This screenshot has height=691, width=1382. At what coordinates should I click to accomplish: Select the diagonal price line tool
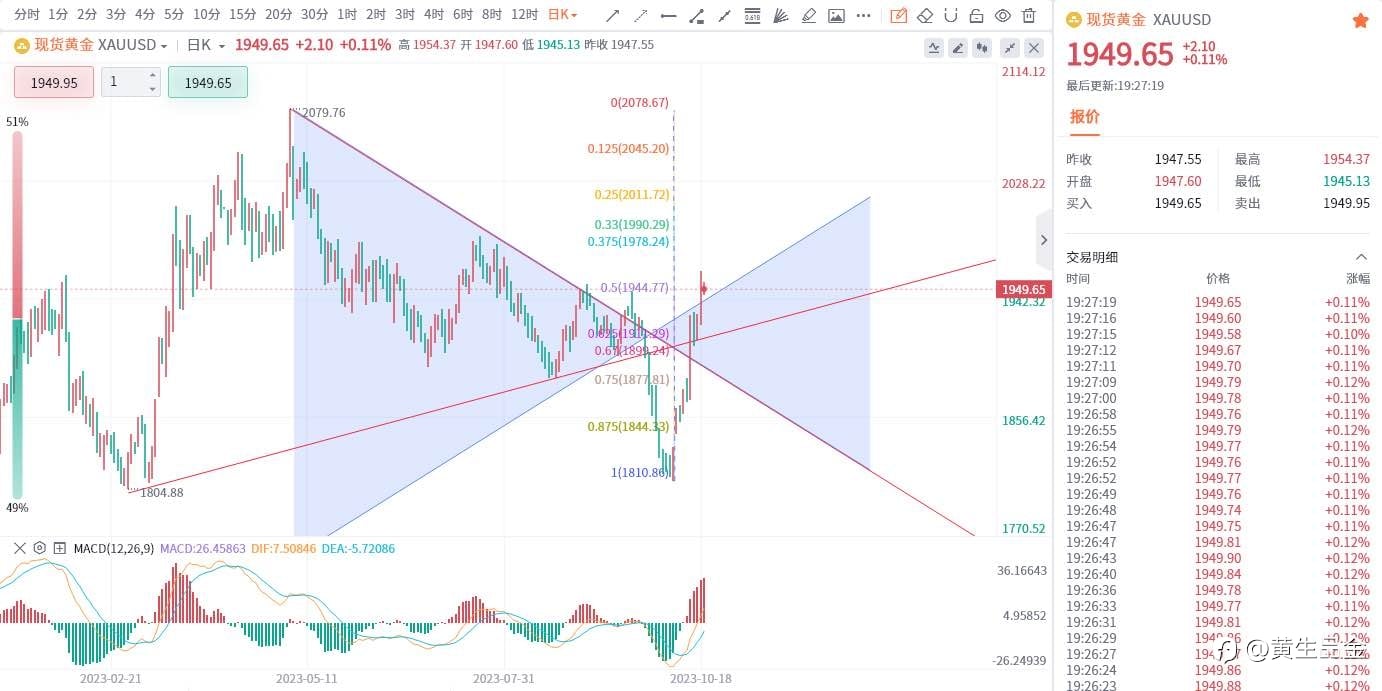(724, 15)
